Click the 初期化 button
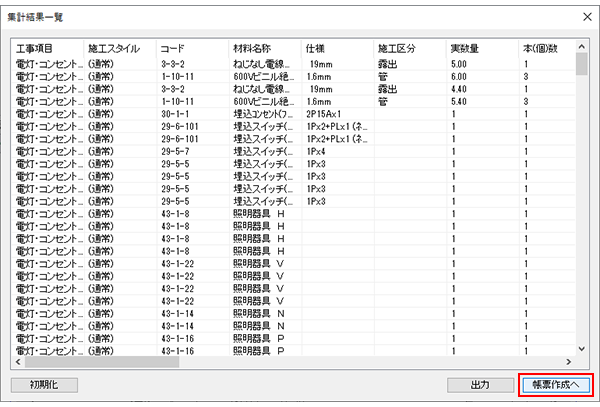 pos(44,384)
